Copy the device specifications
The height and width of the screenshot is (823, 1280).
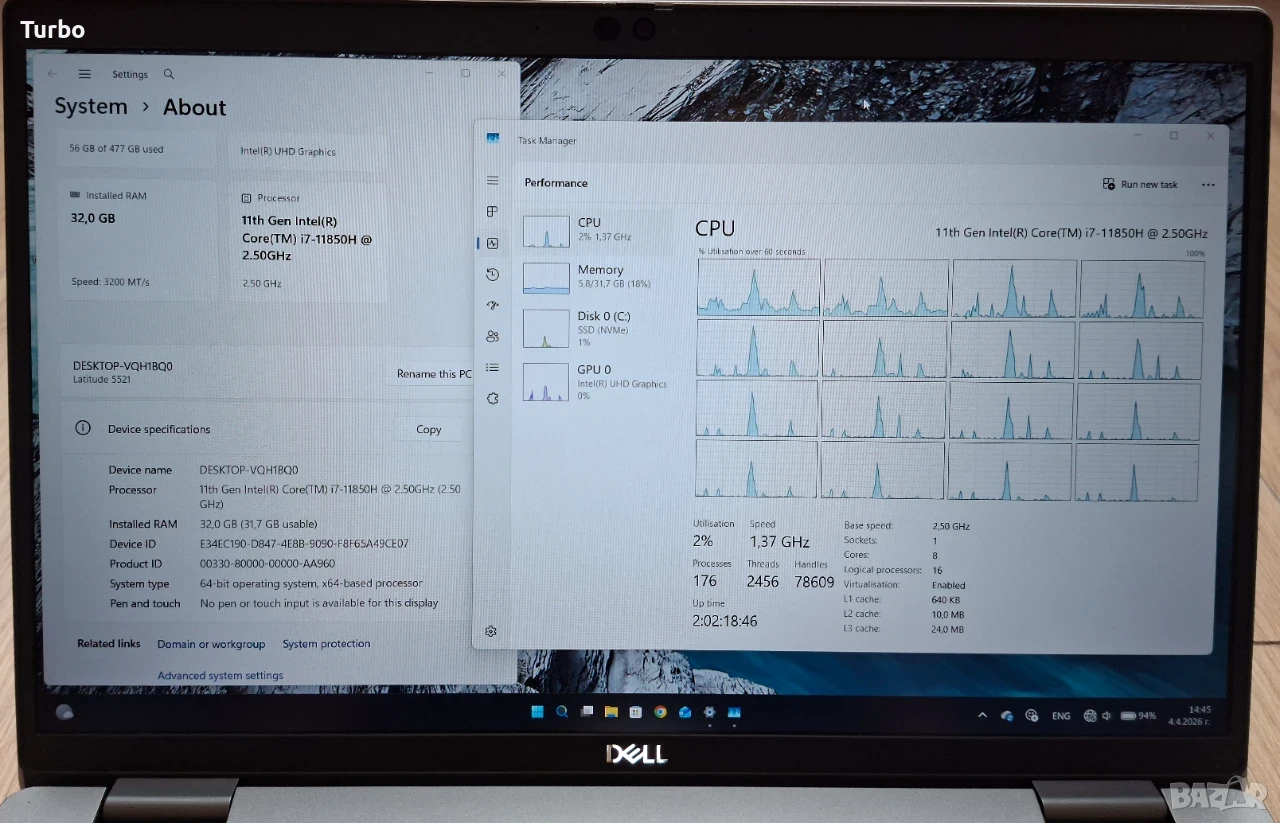tap(428, 429)
